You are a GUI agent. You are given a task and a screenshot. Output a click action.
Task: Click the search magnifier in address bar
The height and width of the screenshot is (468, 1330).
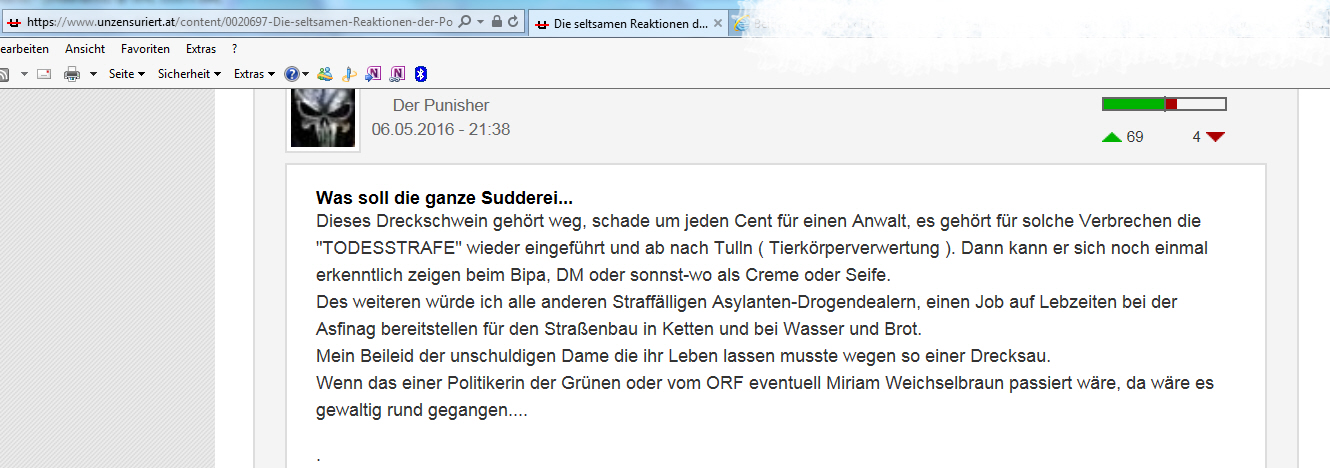[464, 22]
